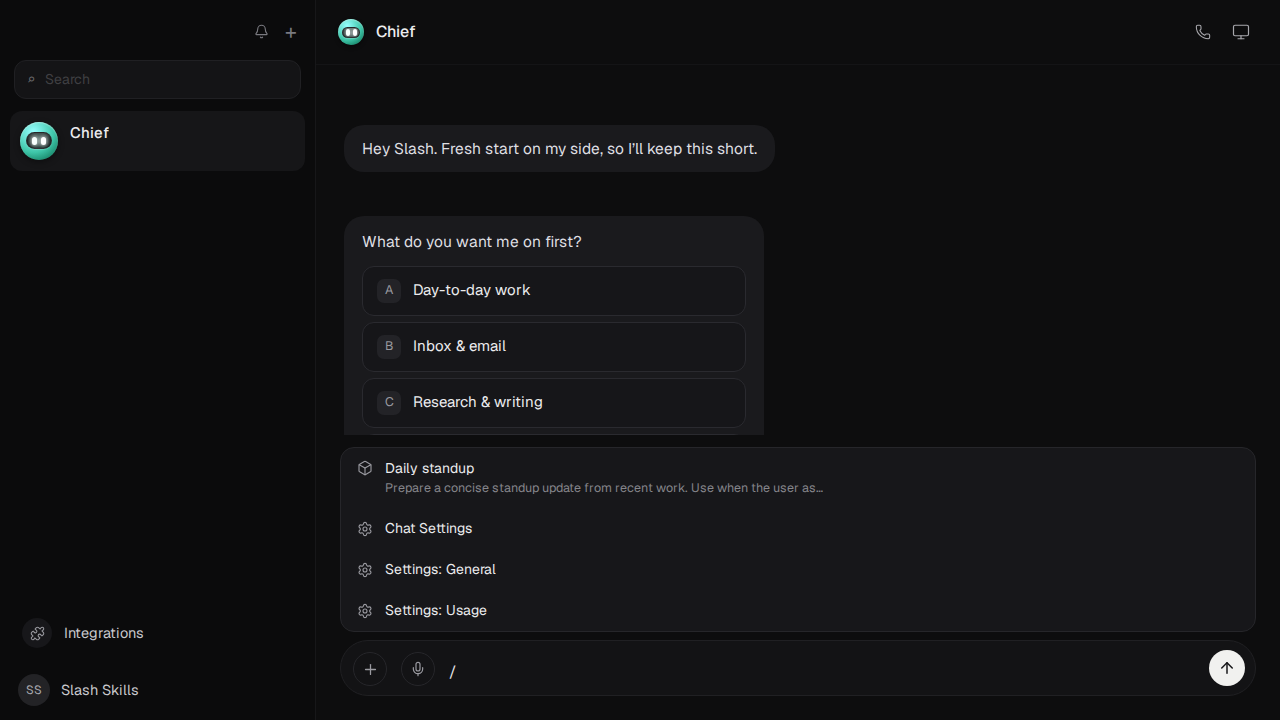This screenshot has width=1280, height=720.
Task: Click the notifications bell icon
Action: 261,32
